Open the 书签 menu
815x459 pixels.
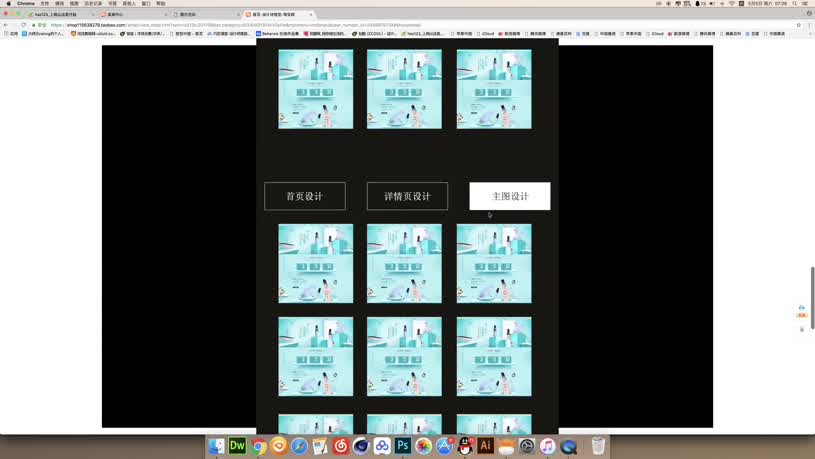click(x=113, y=3)
